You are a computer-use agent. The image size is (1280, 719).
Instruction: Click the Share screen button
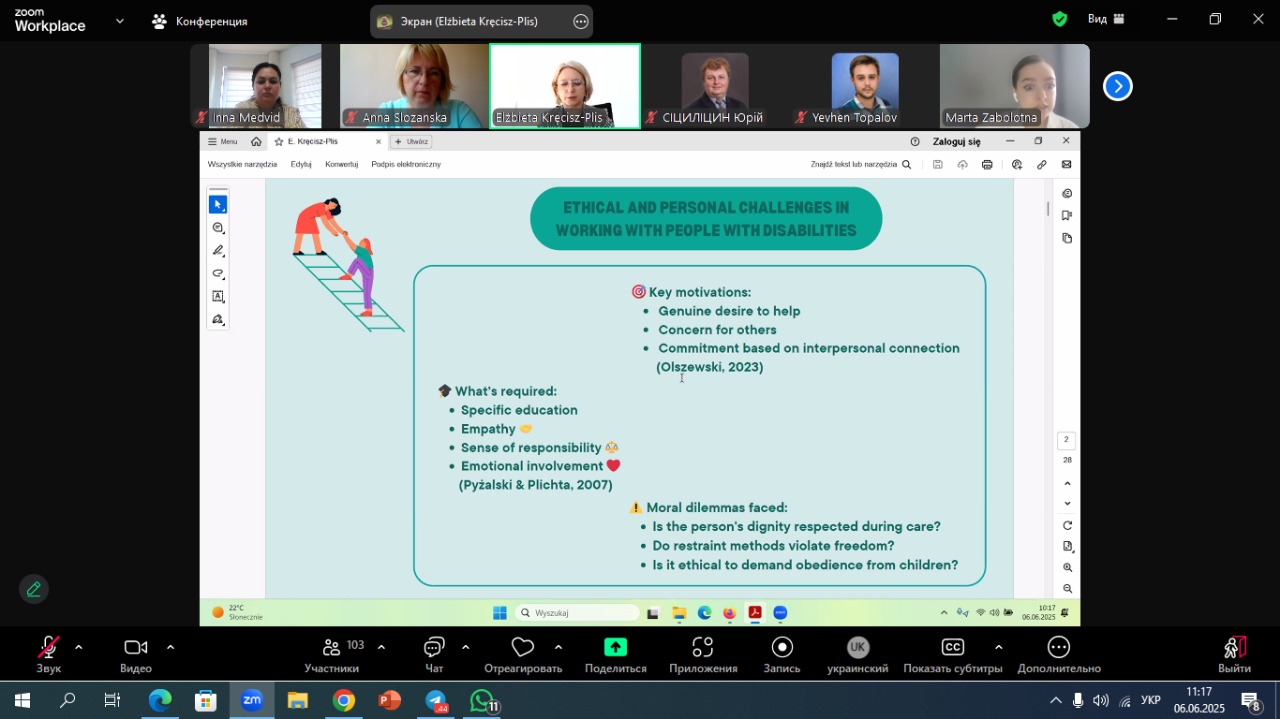pyautogui.click(x=615, y=654)
